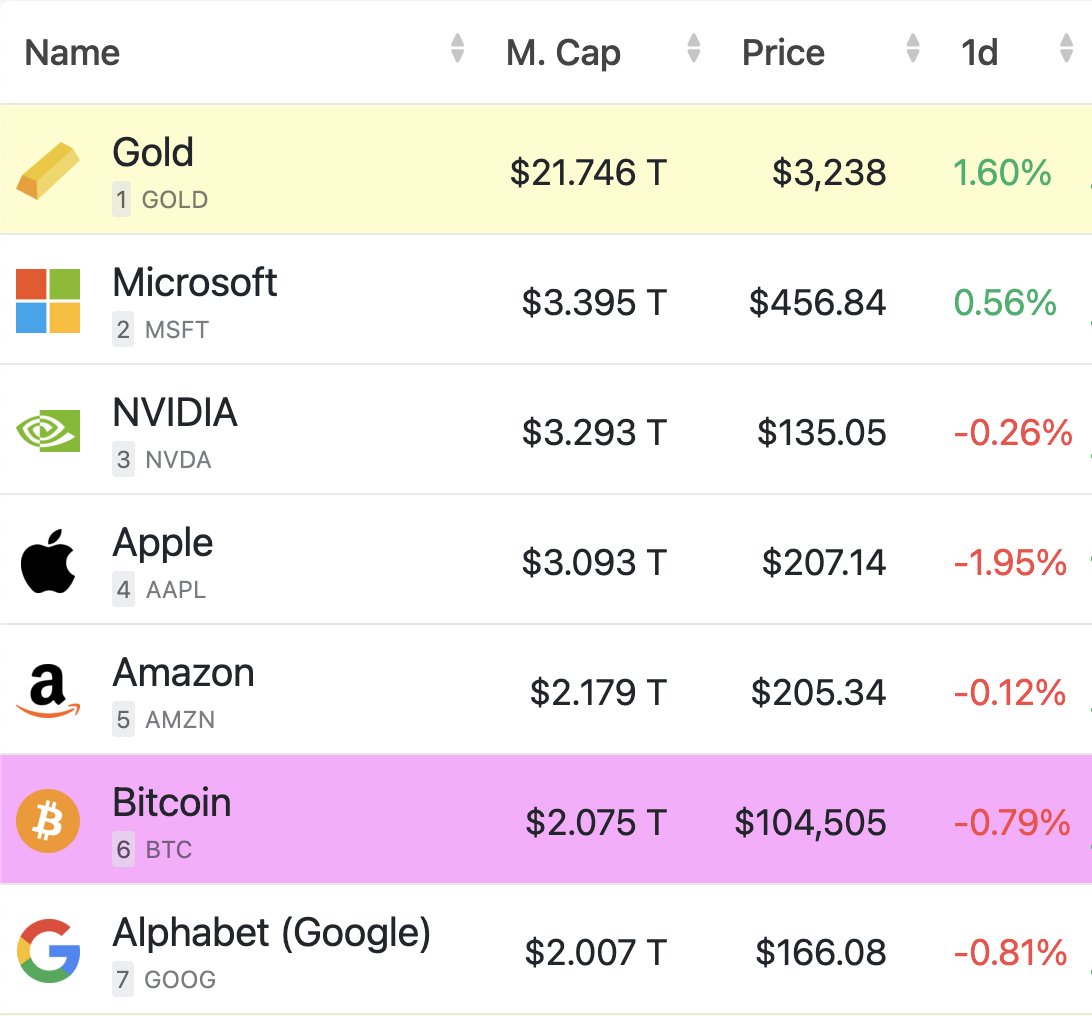Open the Bitcoin name link
Viewport: 1092px width, 1016px height.
pos(172,803)
